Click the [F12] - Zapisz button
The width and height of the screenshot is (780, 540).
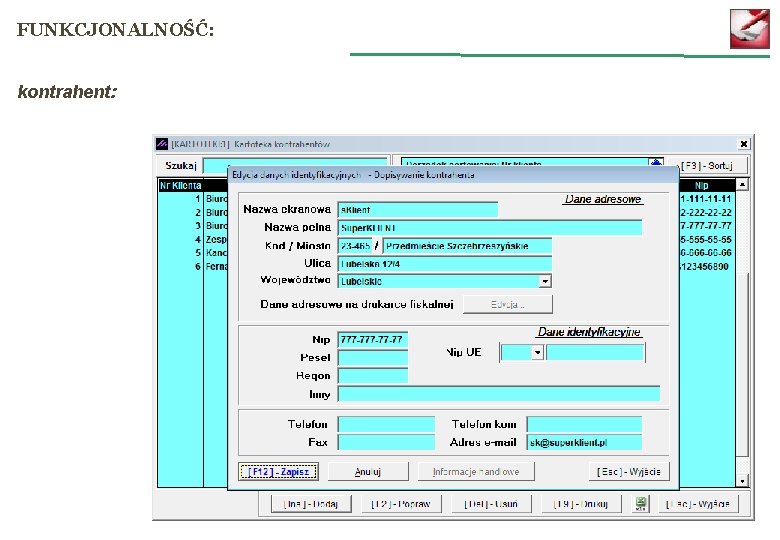pos(279,471)
